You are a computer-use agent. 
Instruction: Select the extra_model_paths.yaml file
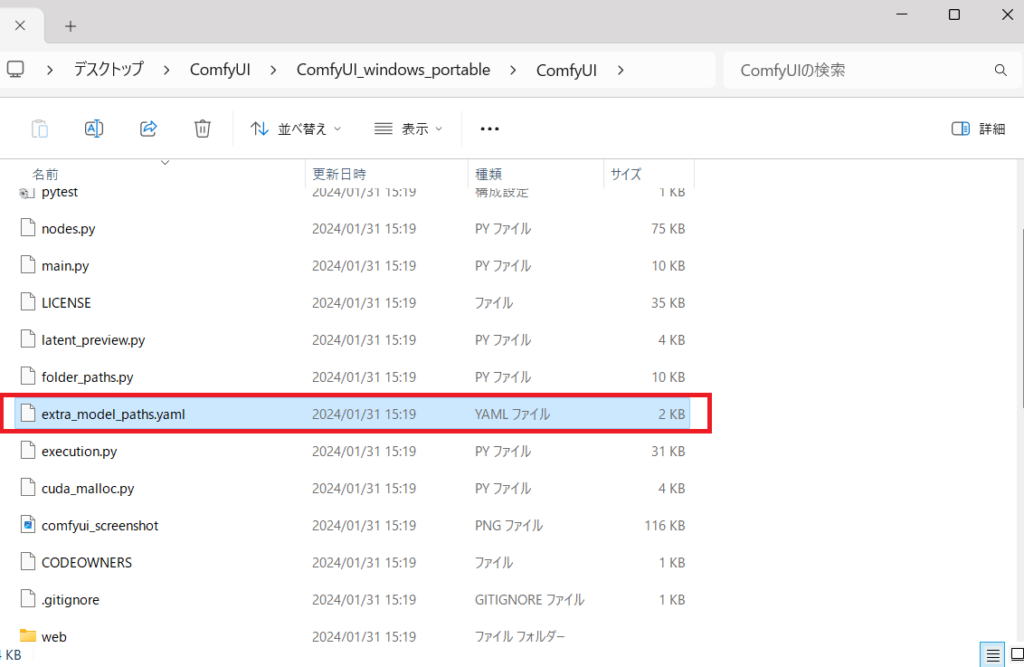coord(113,414)
